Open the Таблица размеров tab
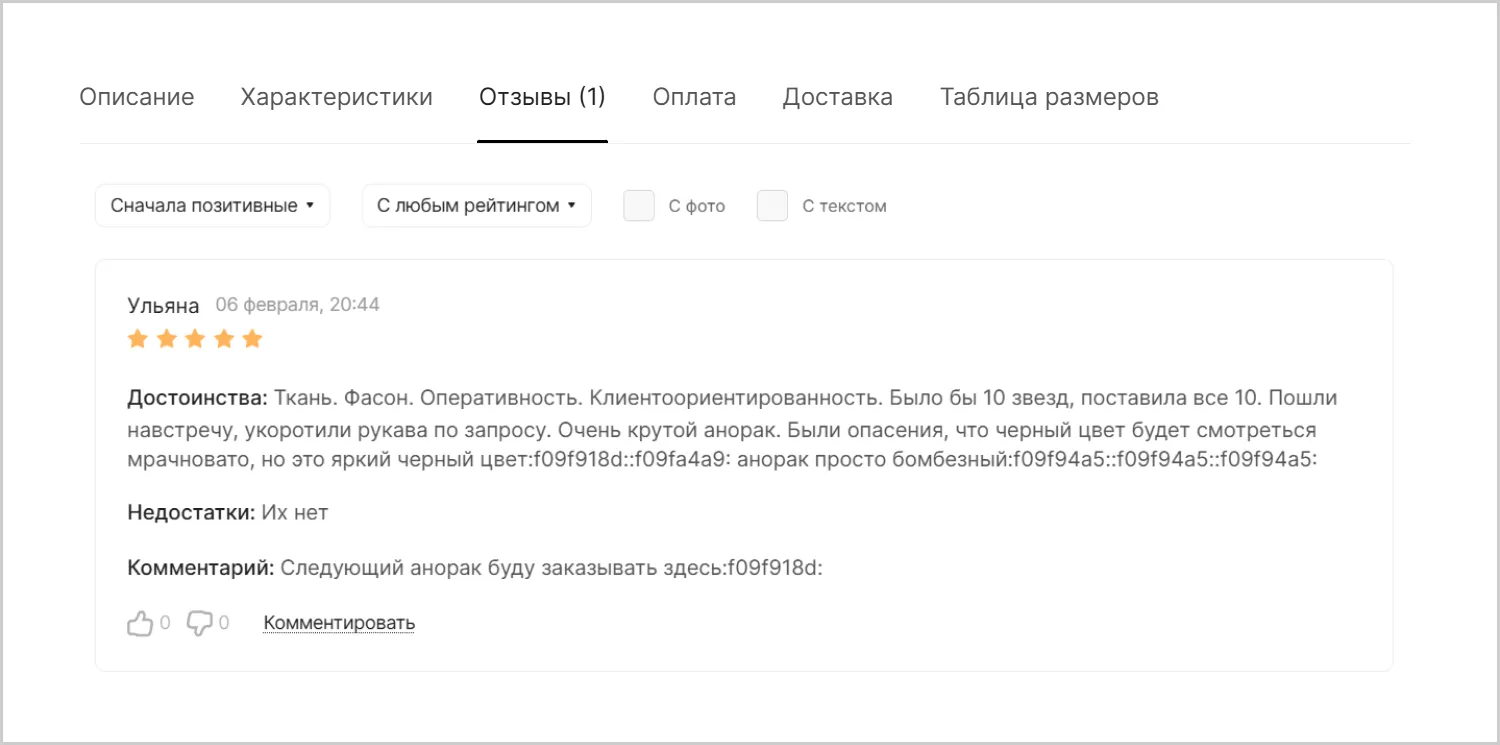1500x745 pixels. (1049, 97)
